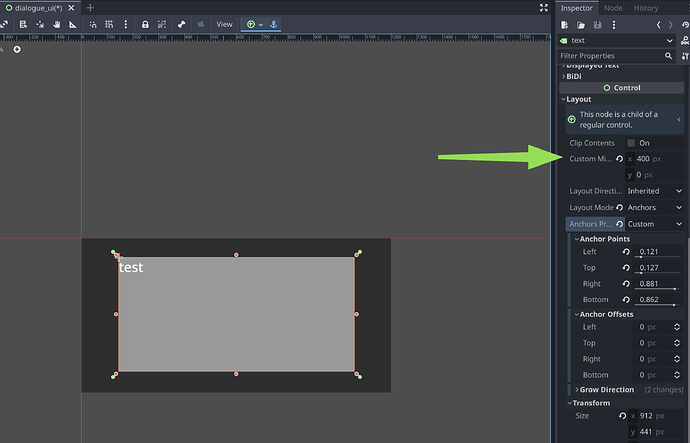Revert the Custom Minimum Size value
Viewport: 690px width, 443px height.
[620, 159]
